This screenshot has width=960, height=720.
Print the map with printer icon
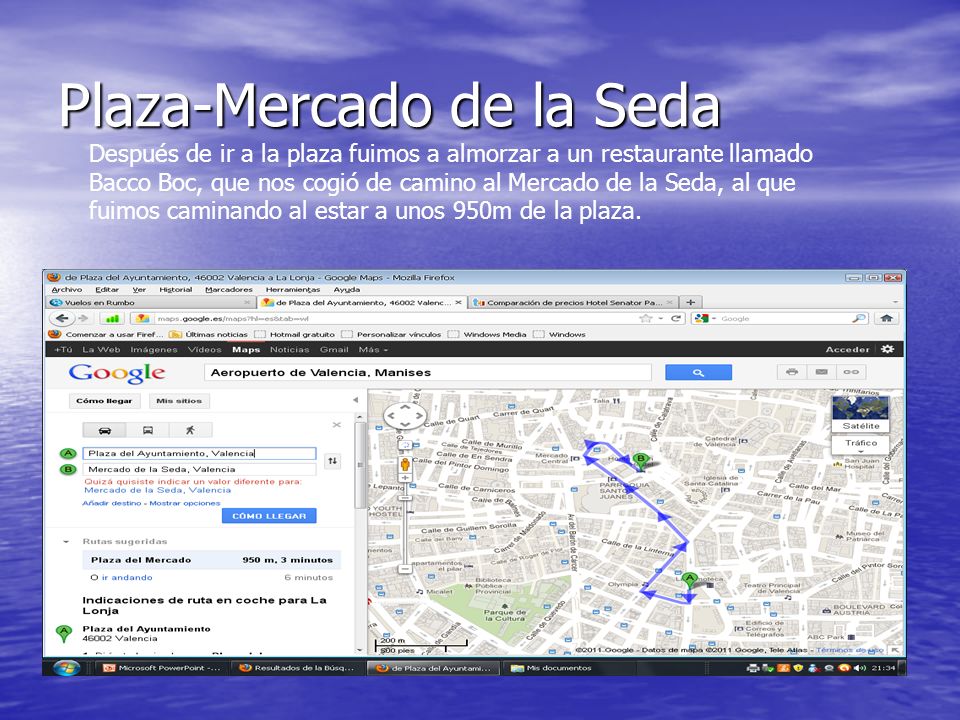pos(792,372)
